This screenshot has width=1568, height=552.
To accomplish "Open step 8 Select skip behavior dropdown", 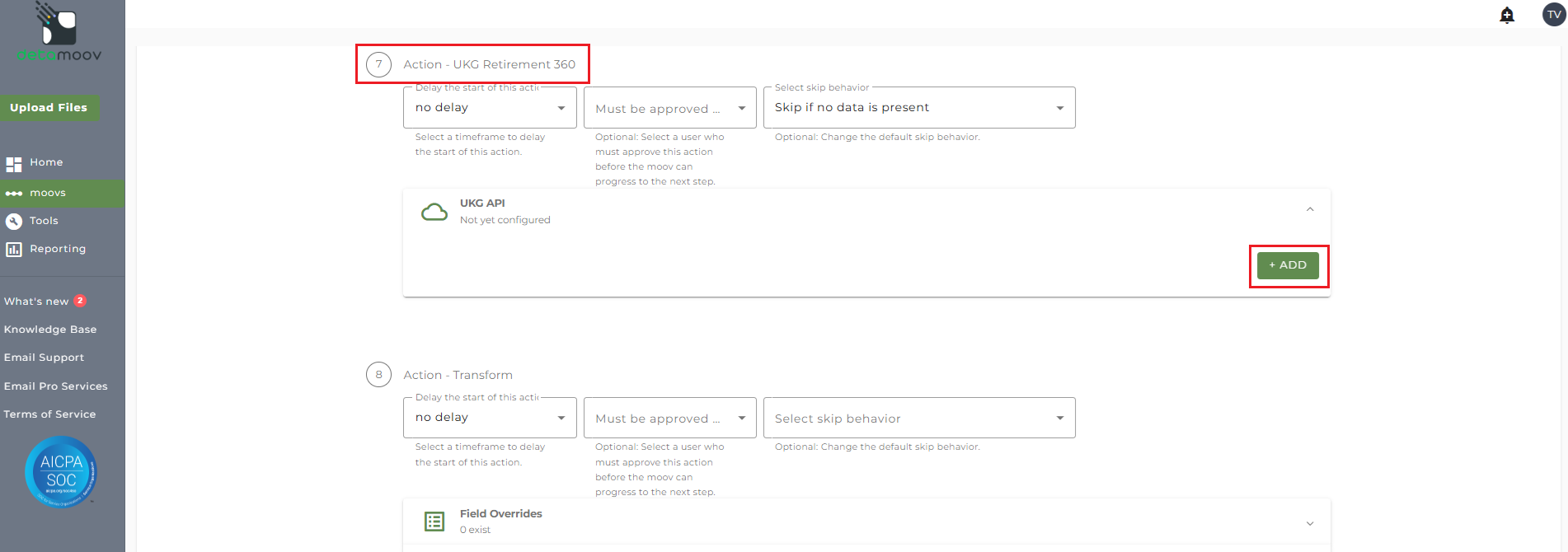I will tap(918, 419).
